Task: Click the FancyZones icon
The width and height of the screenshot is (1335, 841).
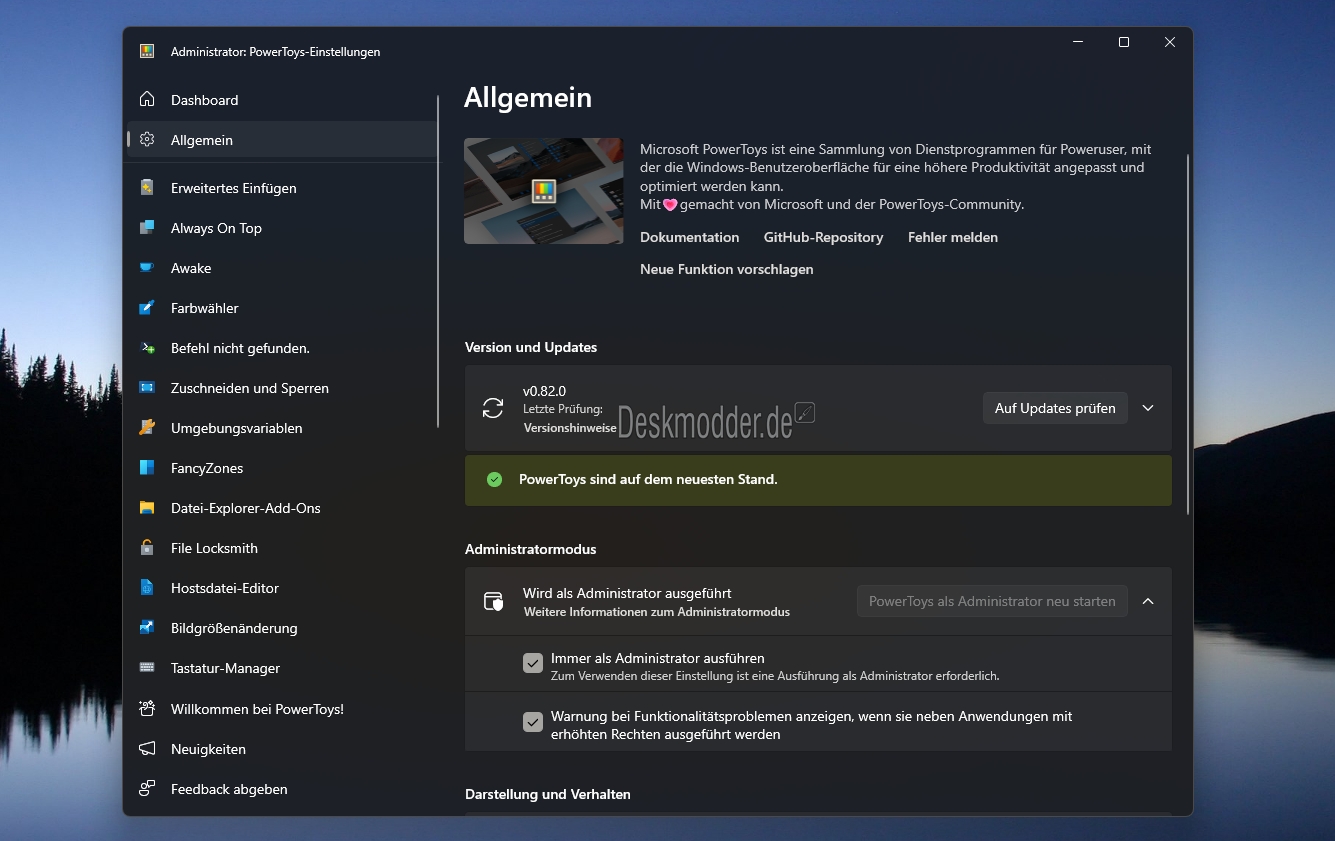Action: [x=147, y=468]
